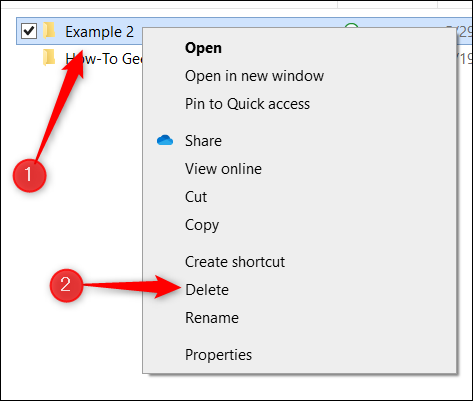Select Pin to Quick access
The width and height of the screenshot is (473, 401).
(x=247, y=104)
